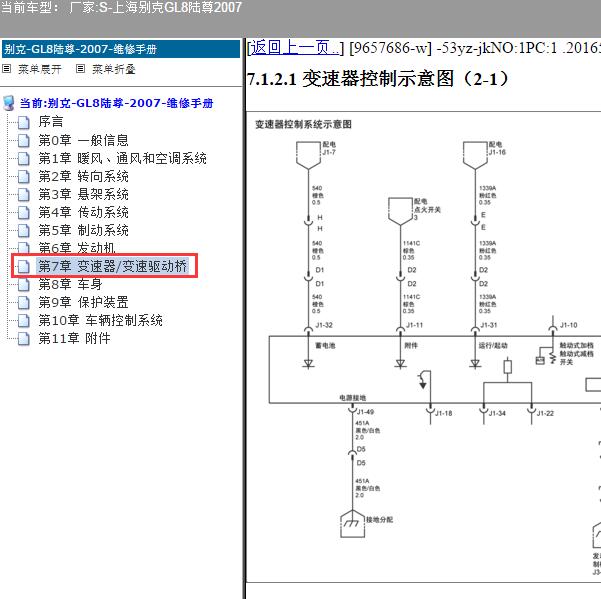Click the J1-22 pin label
The height and width of the screenshot is (599, 601).
coord(545,413)
